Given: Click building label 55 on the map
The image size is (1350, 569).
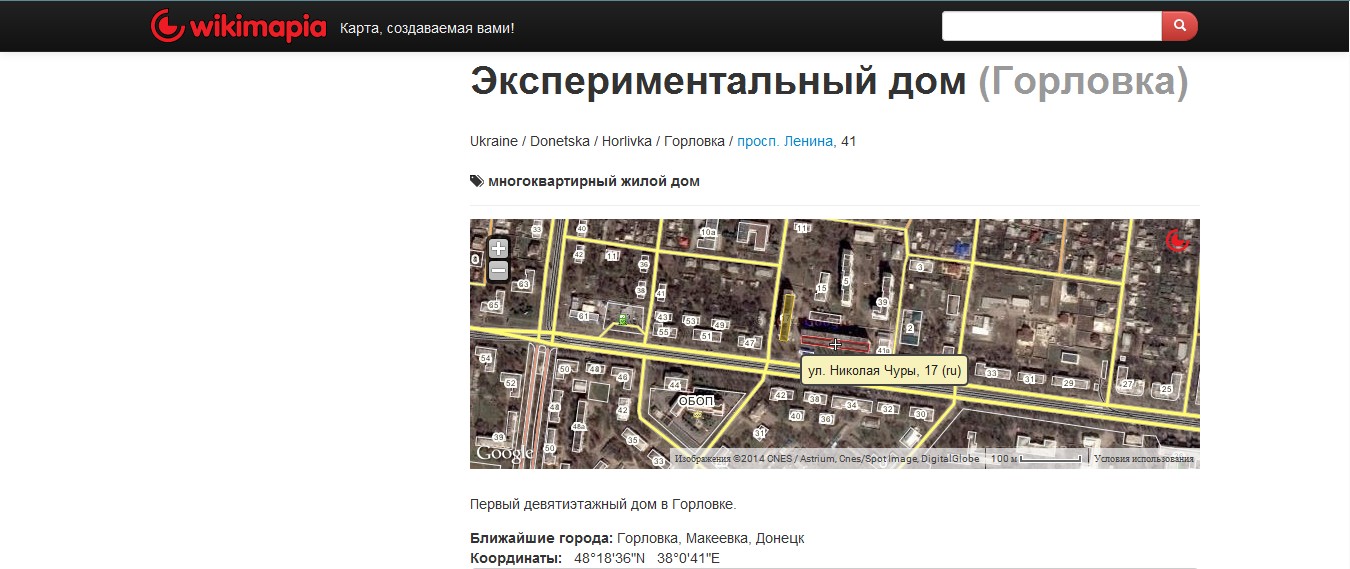Looking at the screenshot, I should click(663, 332).
